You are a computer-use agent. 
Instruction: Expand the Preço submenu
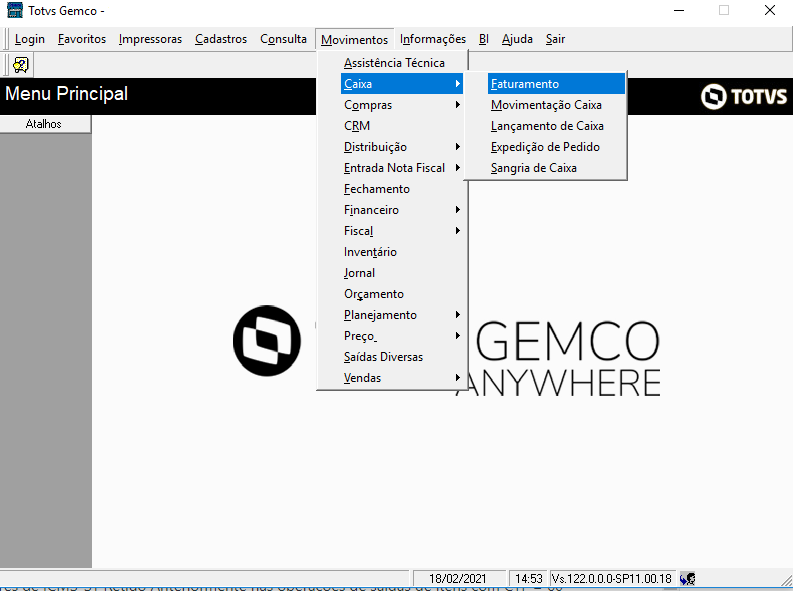coord(402,336)
